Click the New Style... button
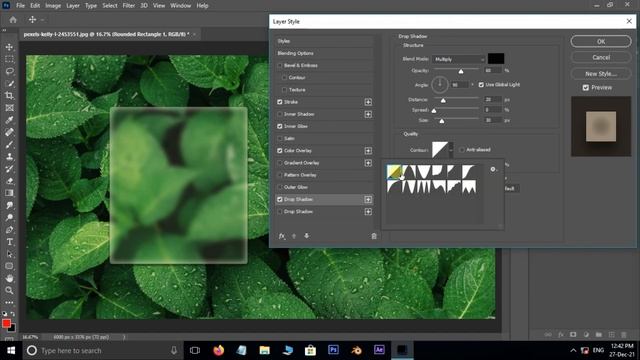Viewport: 640px width, 360px height. pos(601,73)
